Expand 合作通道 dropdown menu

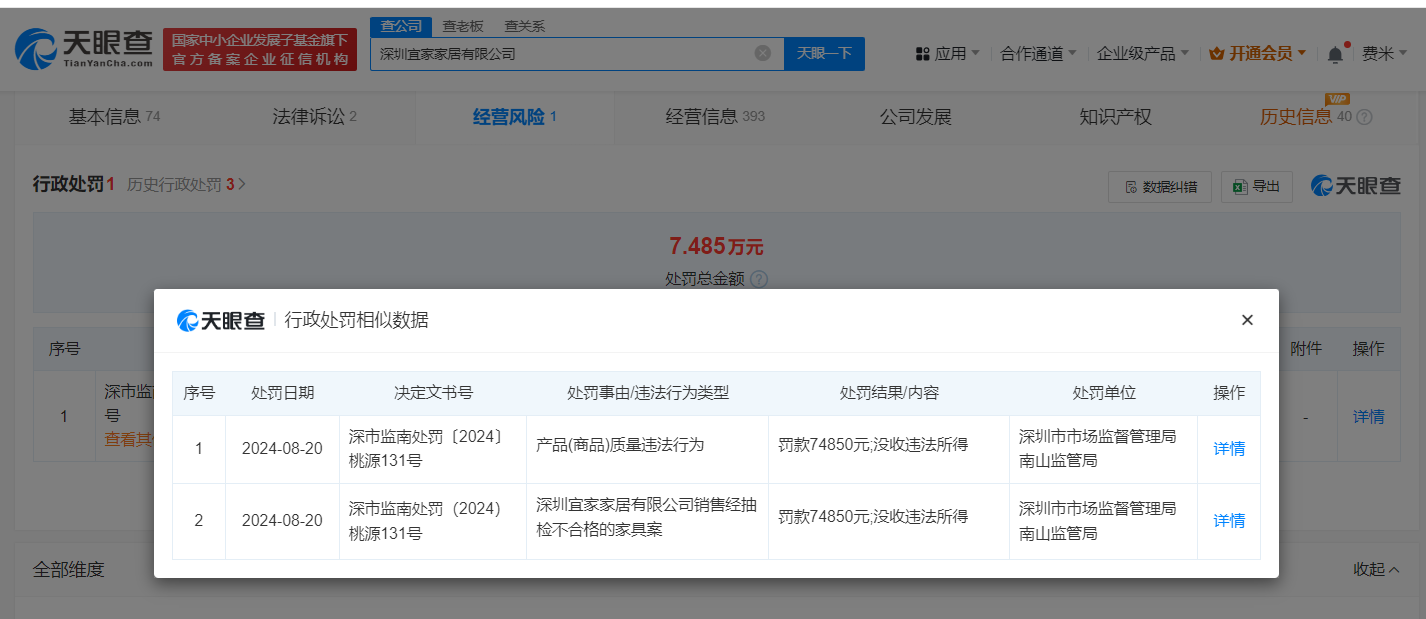(1038, 54)
